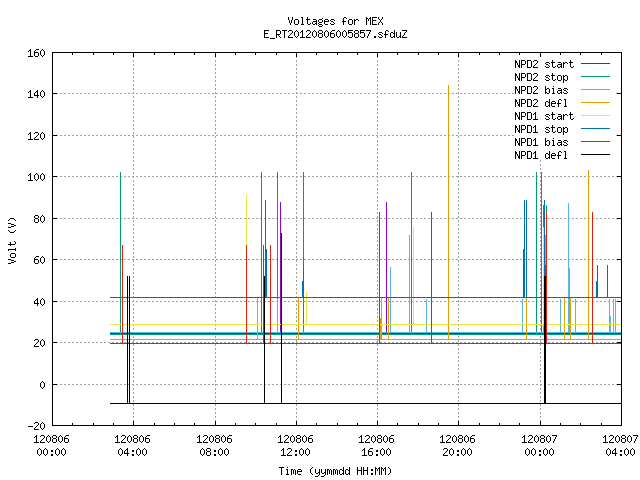Click the y-axis tick value -20
Viewport: 640px width, 480px height.
(36, 426)
